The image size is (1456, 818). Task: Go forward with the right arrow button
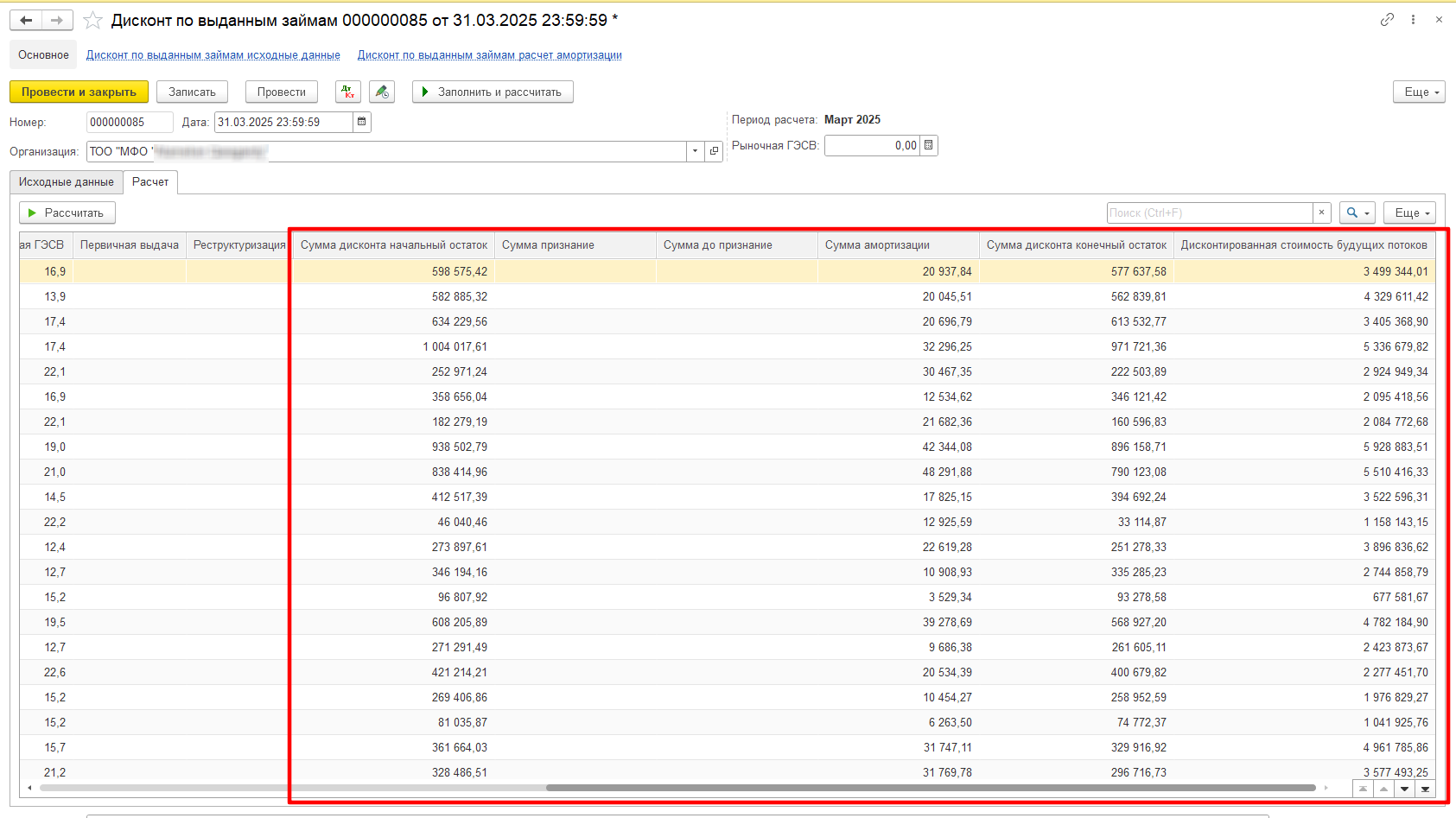[x=57, y=20]
